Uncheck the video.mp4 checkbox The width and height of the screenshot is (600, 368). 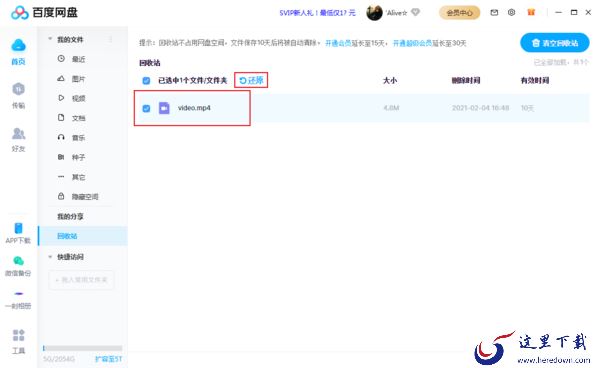click(x=146, y=108)
